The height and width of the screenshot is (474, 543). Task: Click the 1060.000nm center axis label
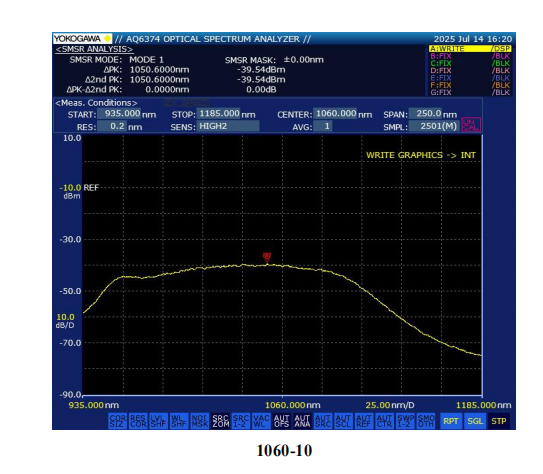click(x=293, y=405)
